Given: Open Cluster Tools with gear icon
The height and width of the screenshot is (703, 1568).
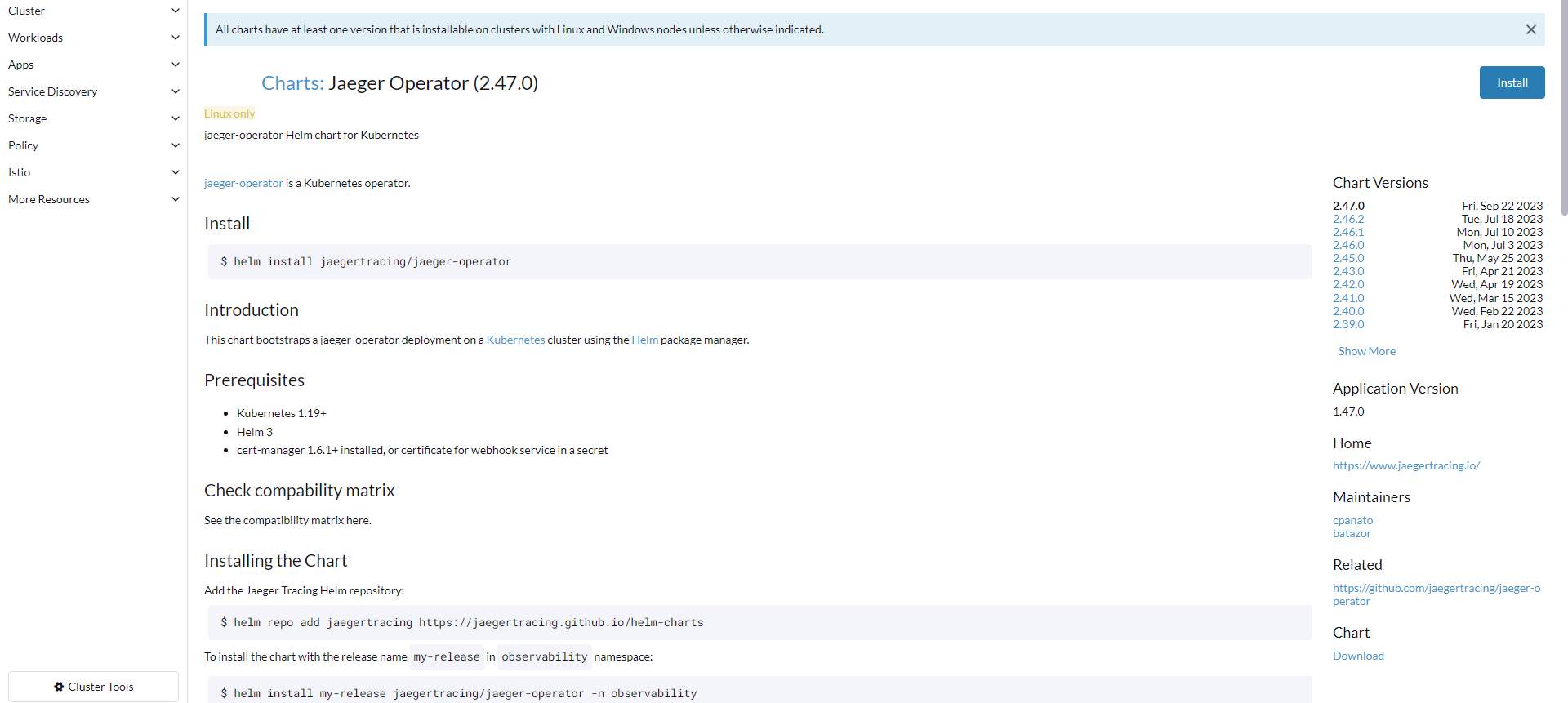Looking at the screenshot, I should click(x=94, y=687).
